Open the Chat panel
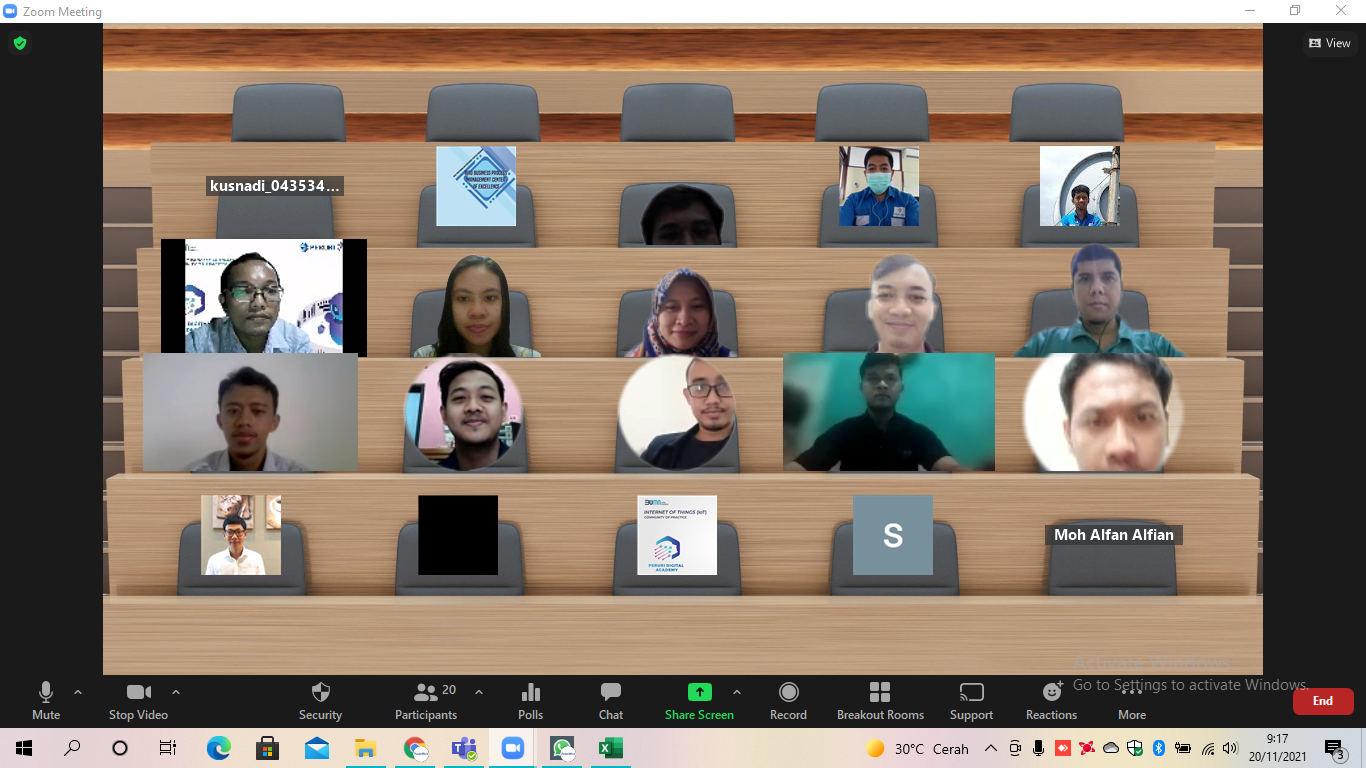 pyautogui.click(x=611, y=700)
